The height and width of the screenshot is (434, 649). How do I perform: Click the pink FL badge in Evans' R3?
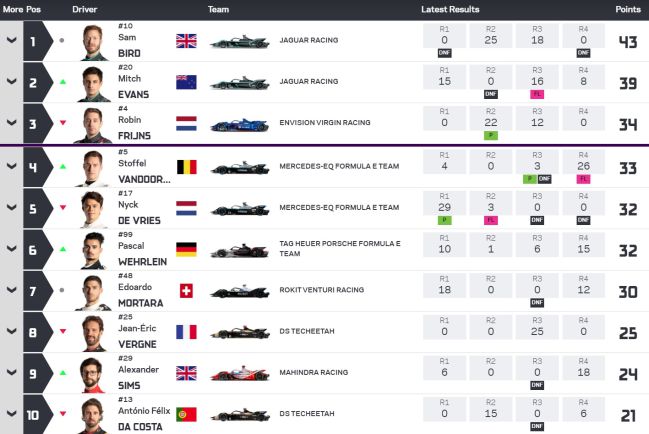tap(536, 93)
